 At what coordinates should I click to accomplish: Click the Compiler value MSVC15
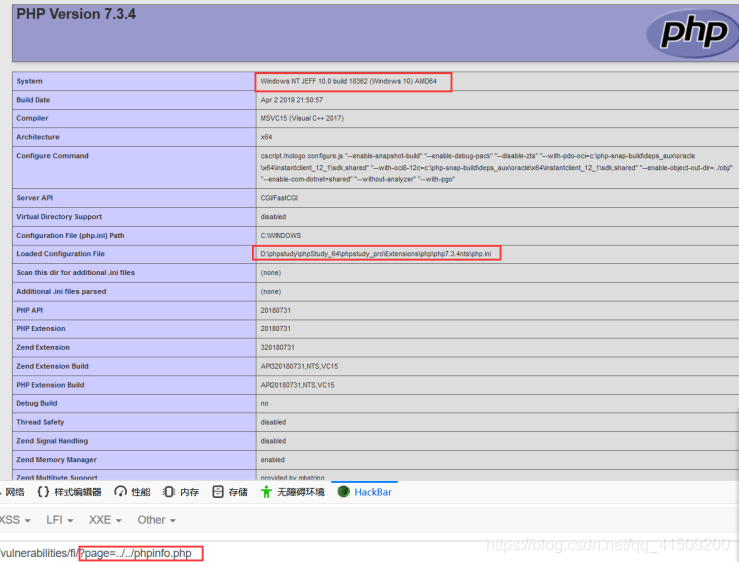coord(302,118)
